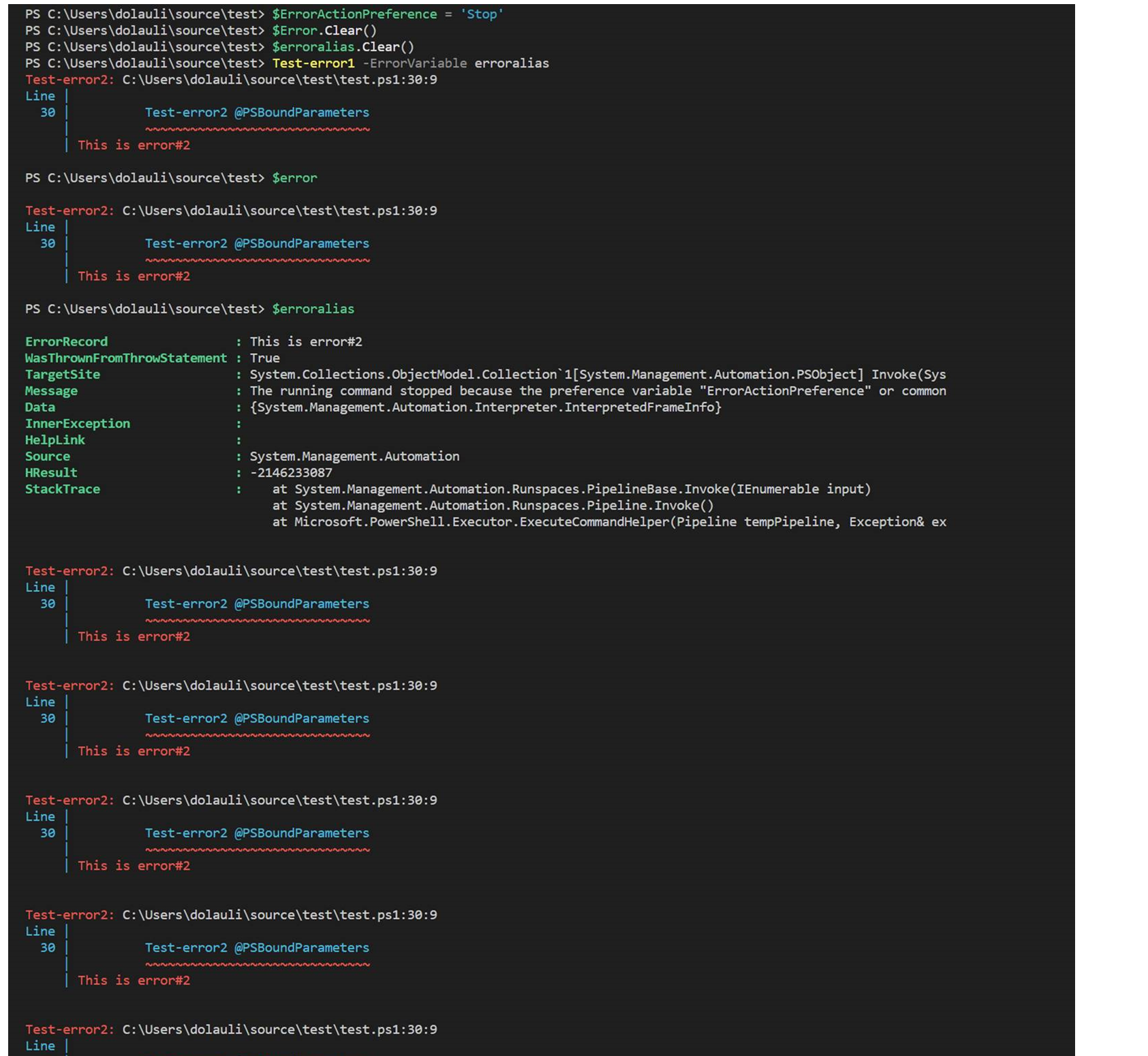Click the System.Management.Automation Source value
The width and height of the screenshot is (1148, 1056).
(x=354, y=456)
